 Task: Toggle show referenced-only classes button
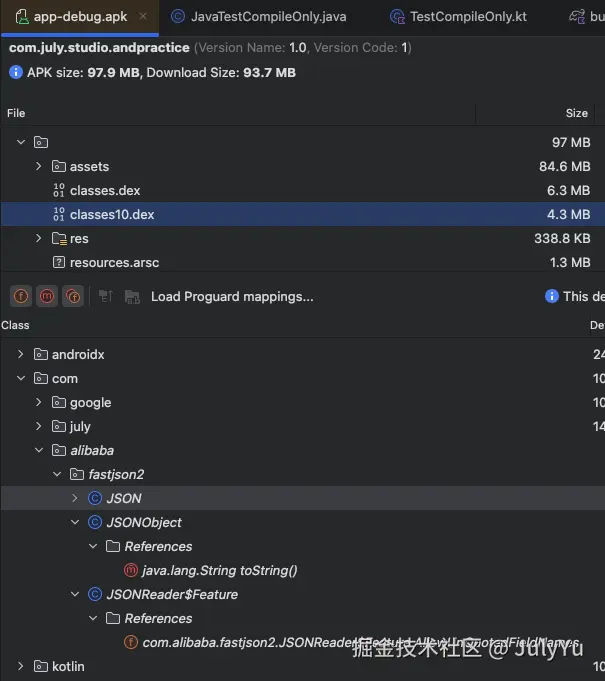(72, 296)
